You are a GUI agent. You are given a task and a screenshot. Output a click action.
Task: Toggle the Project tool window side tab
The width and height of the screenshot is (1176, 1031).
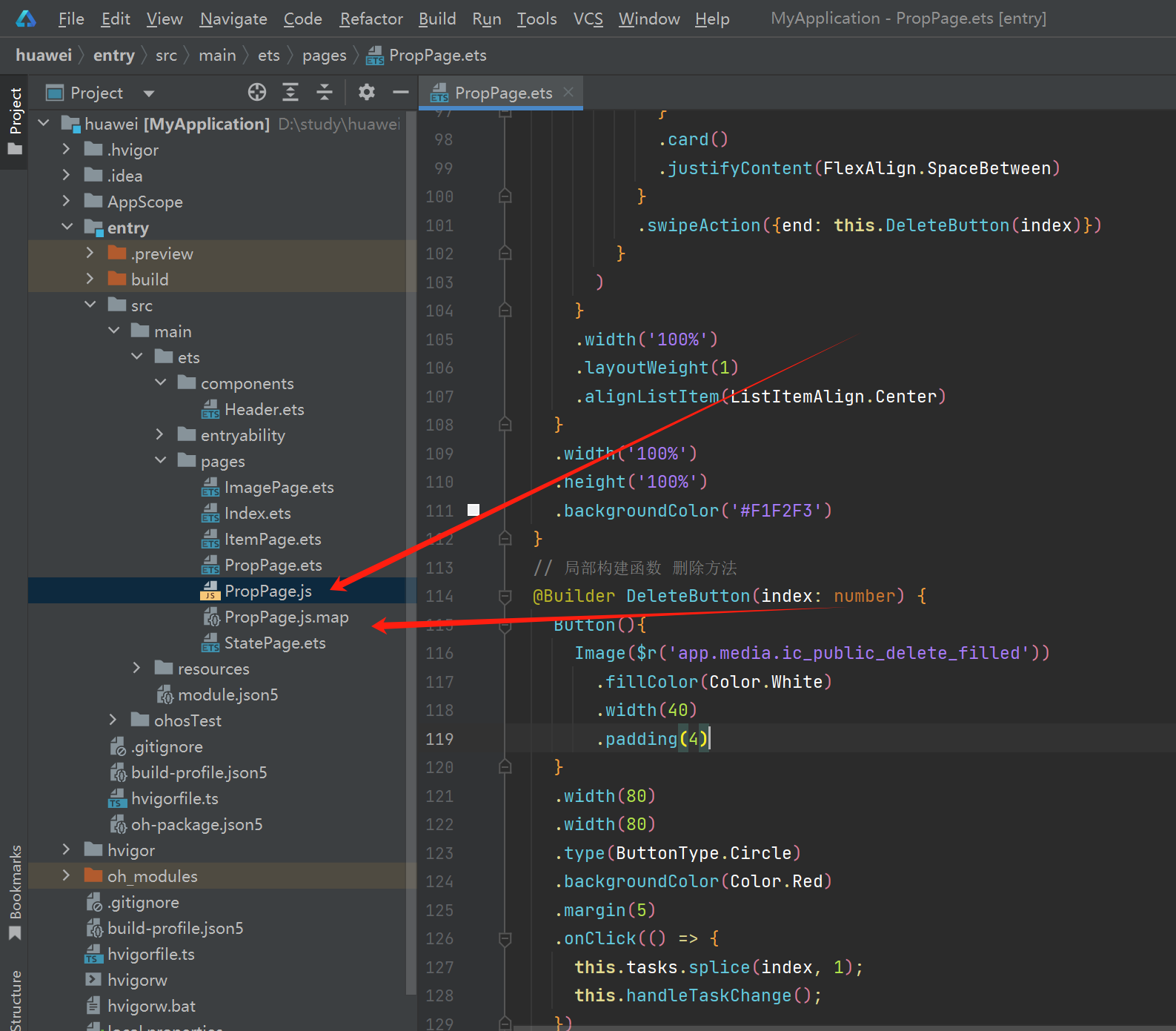pos(14,121)
